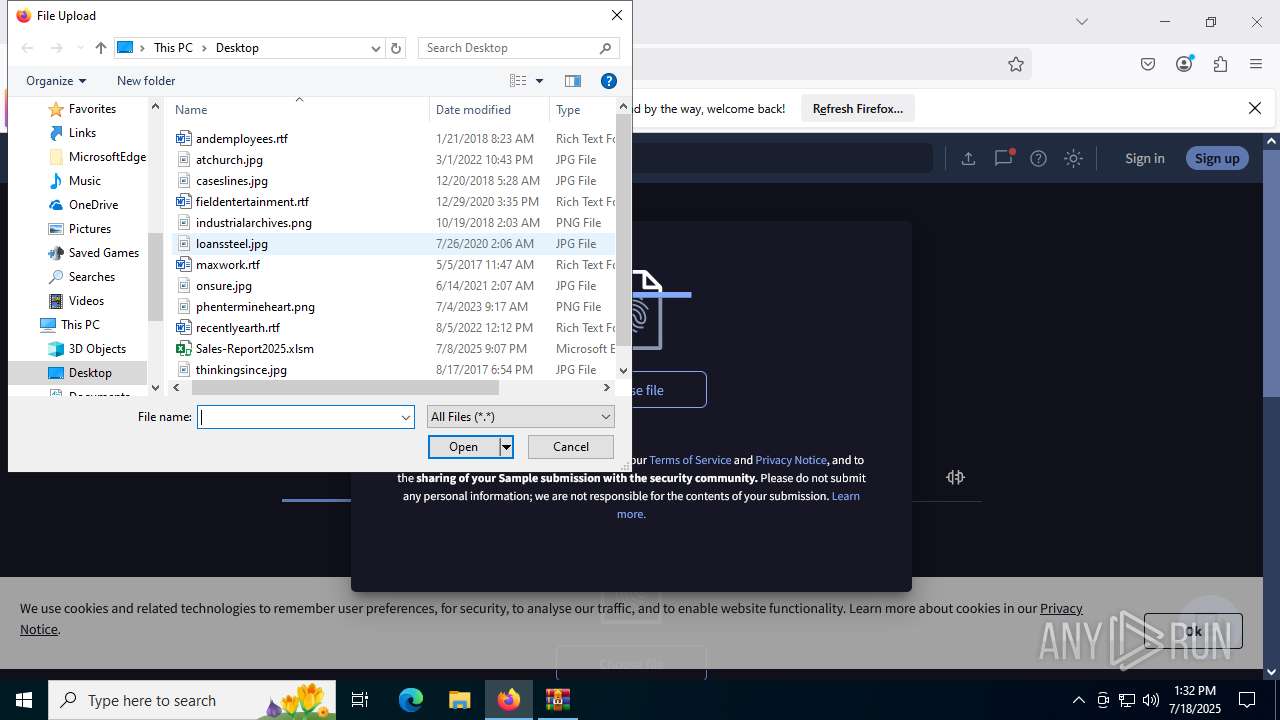
Task: Expand the File name combo box dropdown
Action: [406, 417]
